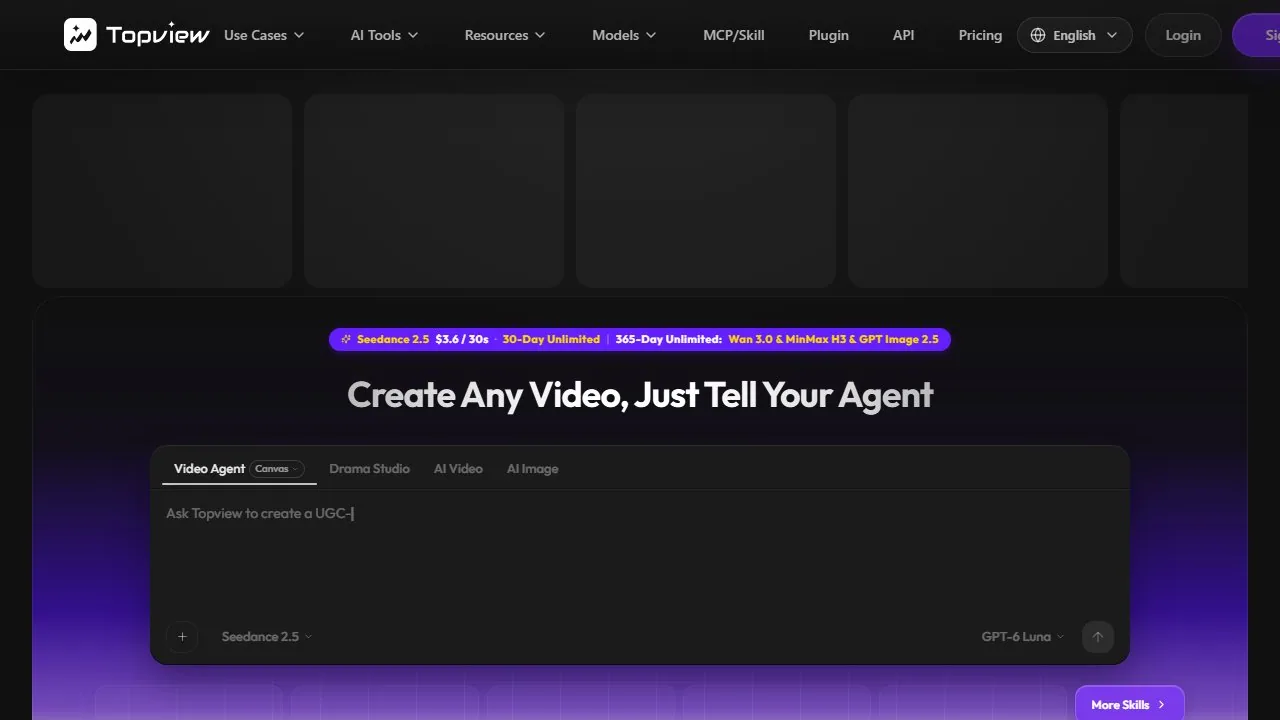Image resolution: width=1280 pixels, height=720 pixels.
Task: Click the send arrow button
Action: tap(1098, 637)
